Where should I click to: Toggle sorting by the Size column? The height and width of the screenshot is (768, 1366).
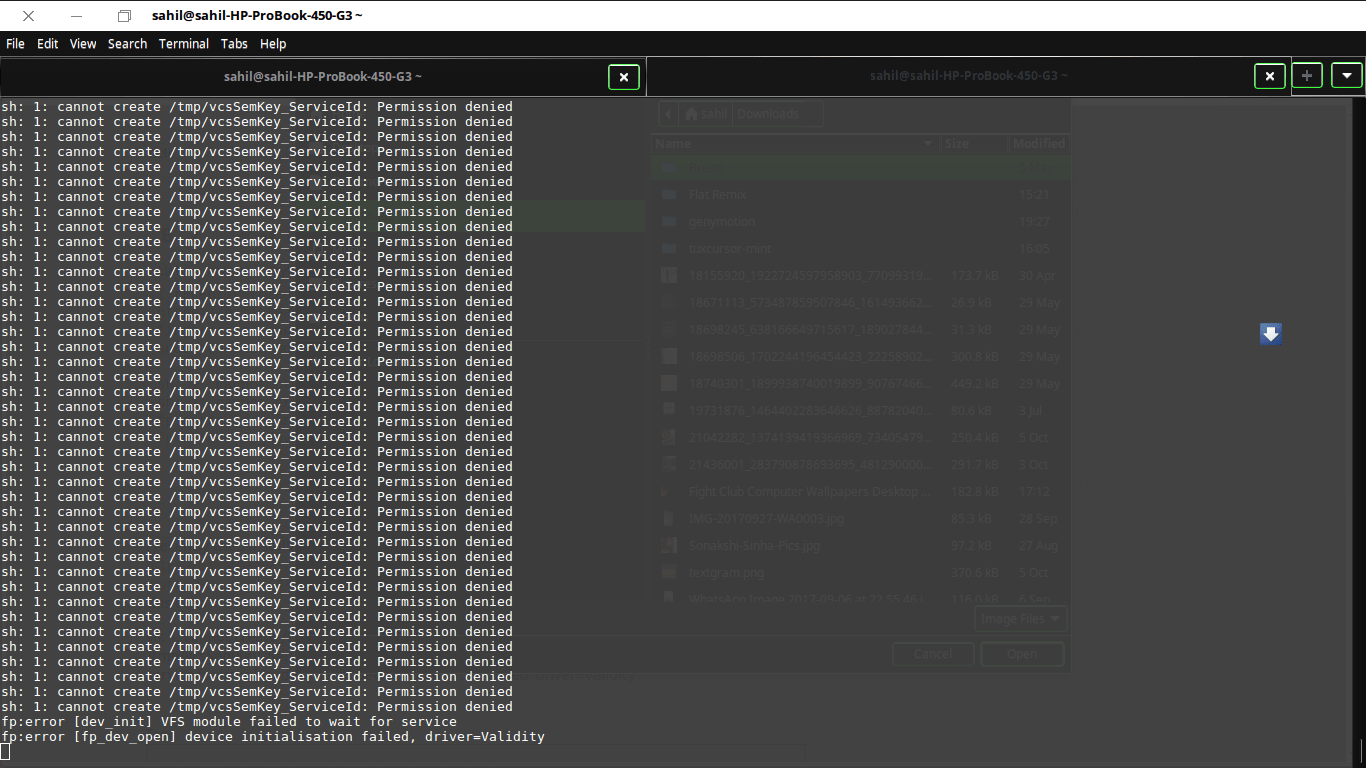(971, 143)
